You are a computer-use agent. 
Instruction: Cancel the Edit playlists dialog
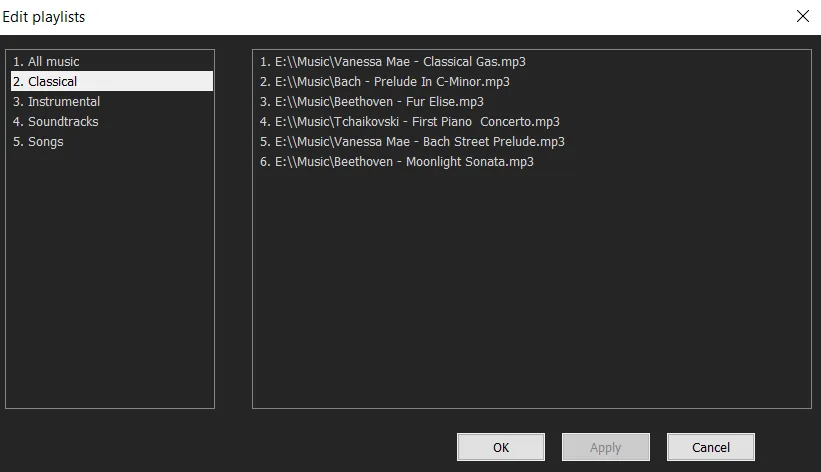pyautogui.click(x=711, y=447)
